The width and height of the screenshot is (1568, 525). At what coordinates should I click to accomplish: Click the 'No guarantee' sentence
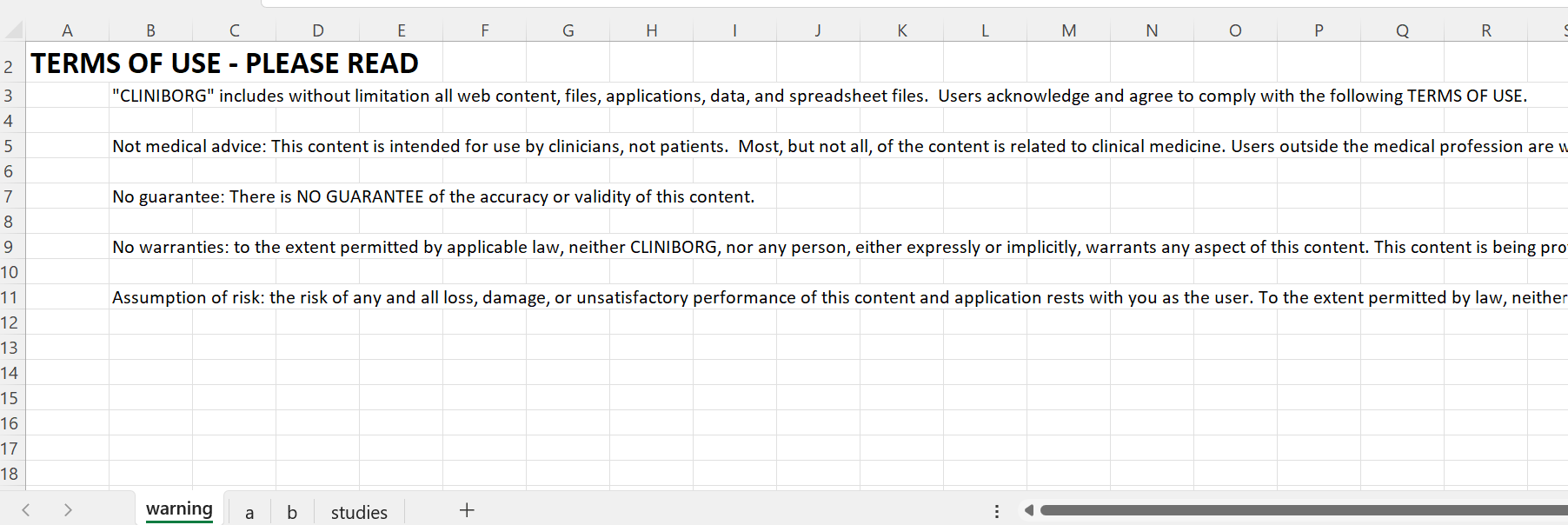[x=433, y=196]
